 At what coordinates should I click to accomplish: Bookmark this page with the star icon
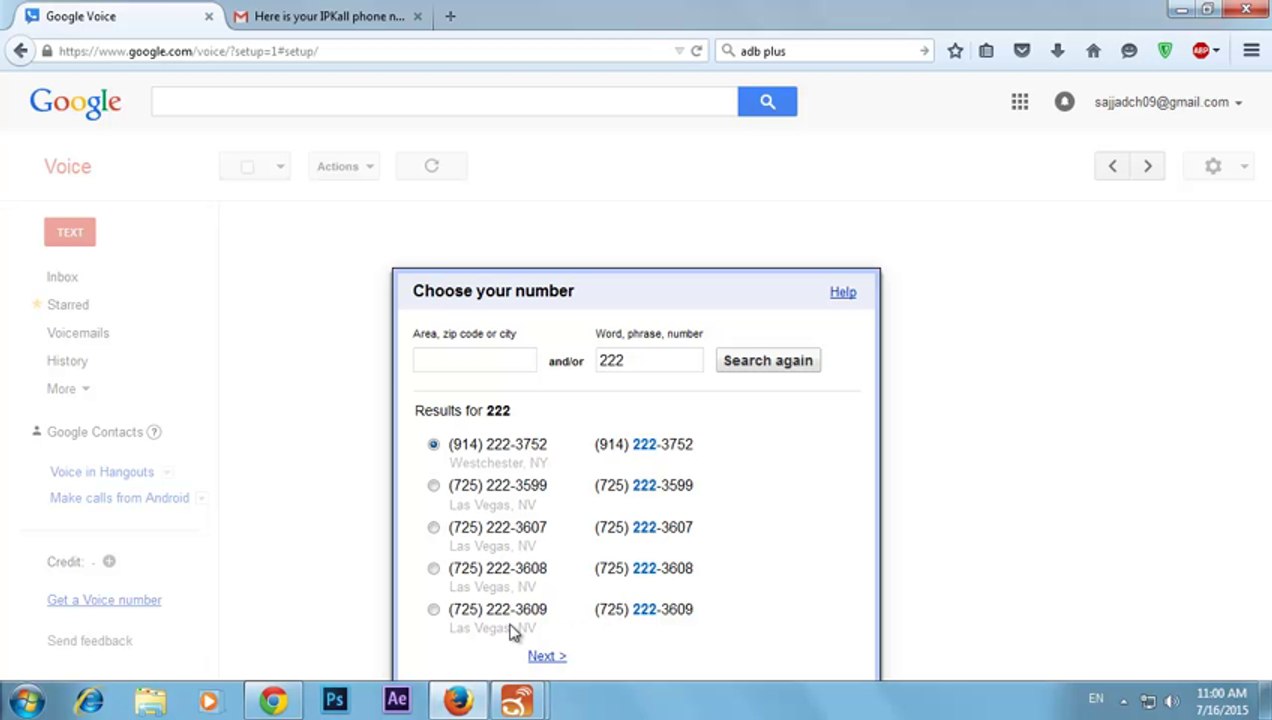(x=955, y=51)
